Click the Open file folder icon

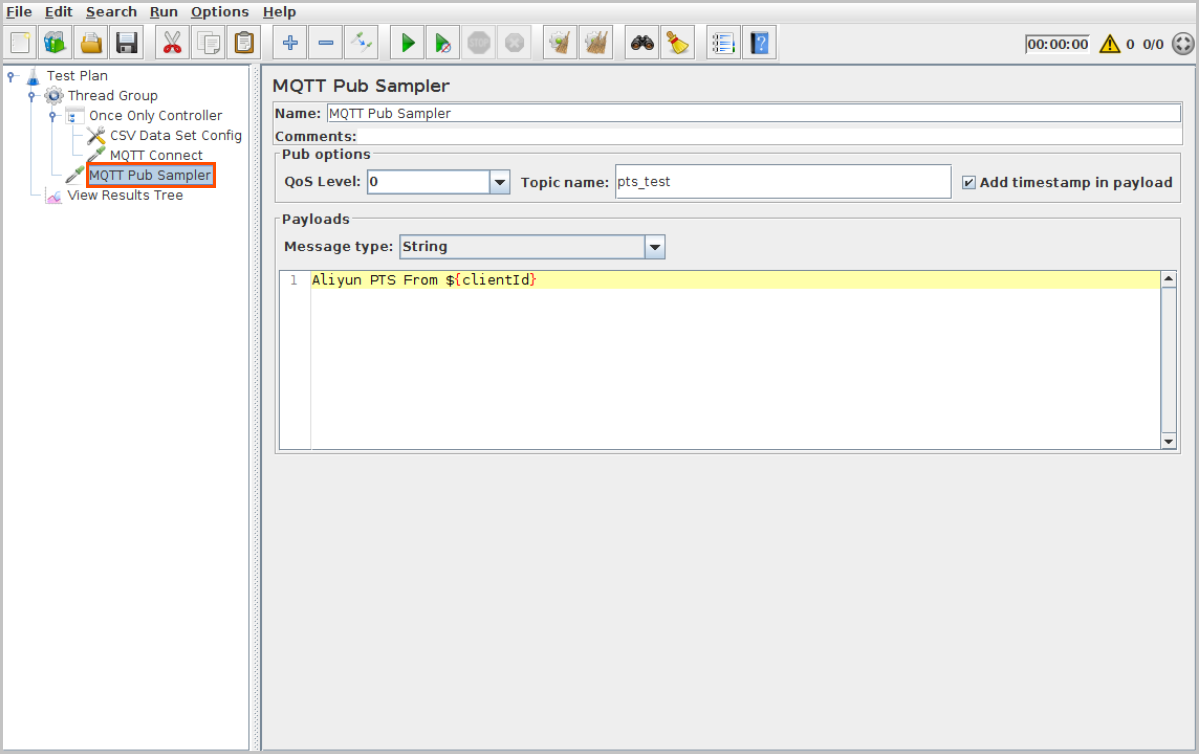coord(91,43)
